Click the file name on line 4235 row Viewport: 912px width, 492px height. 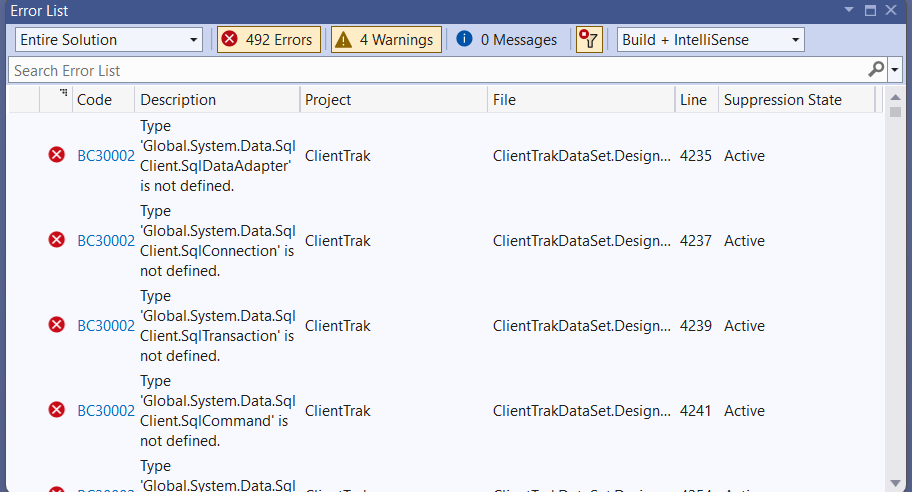point(582,156)
